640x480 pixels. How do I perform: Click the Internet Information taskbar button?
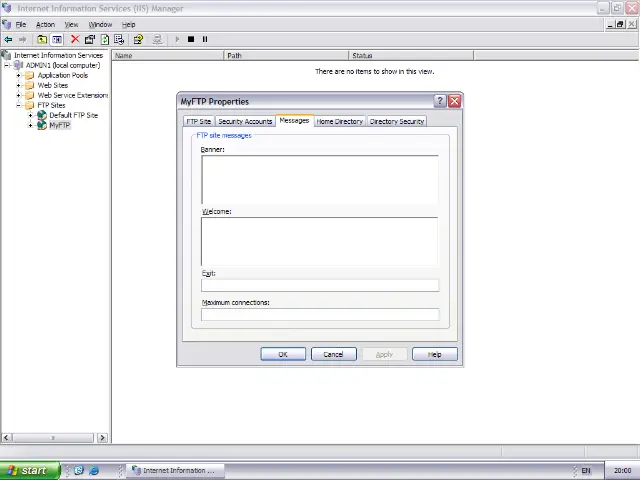(175, 471)
